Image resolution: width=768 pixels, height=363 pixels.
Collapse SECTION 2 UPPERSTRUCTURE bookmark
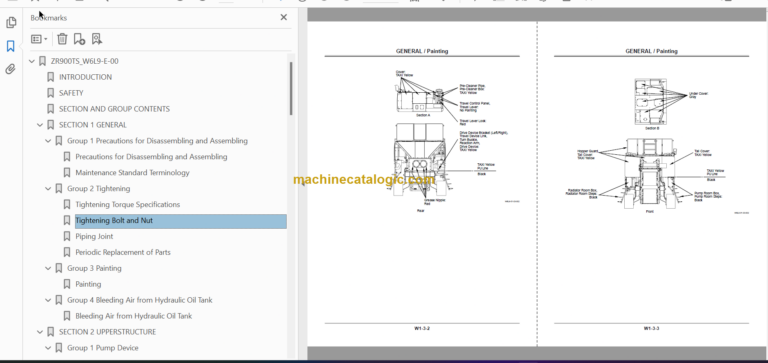coord(40,332)
